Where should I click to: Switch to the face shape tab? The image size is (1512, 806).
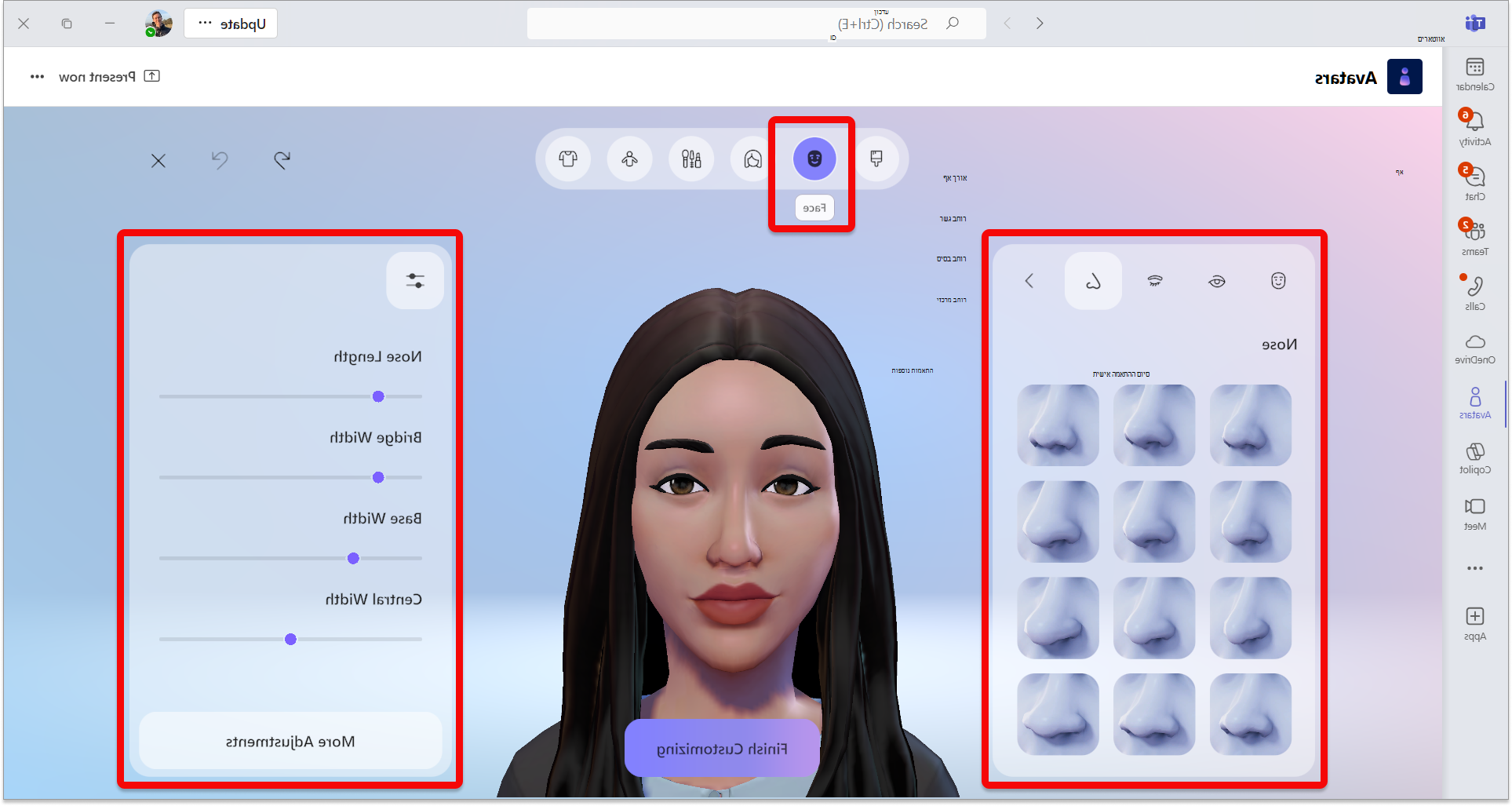(1278, 281)
